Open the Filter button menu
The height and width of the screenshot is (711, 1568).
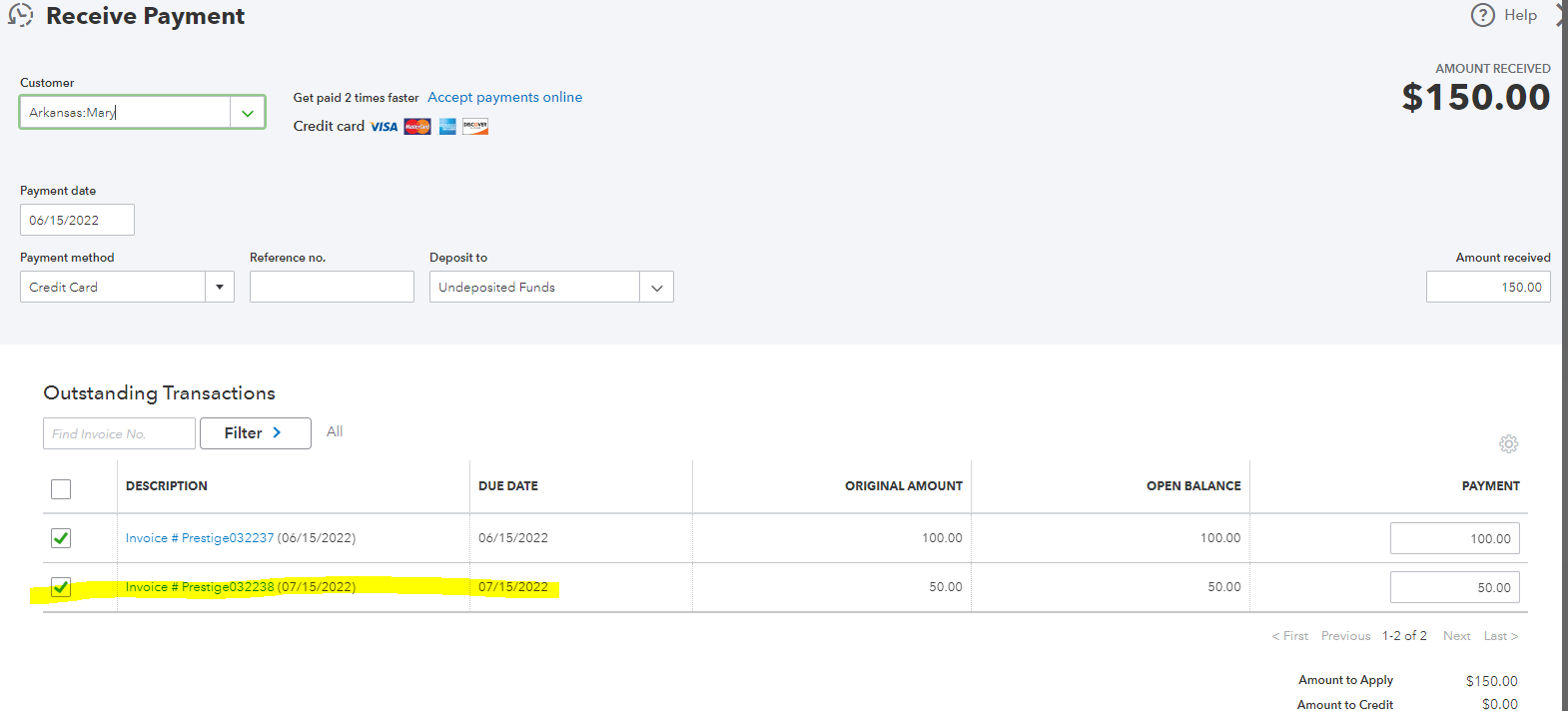coord(256,433)
